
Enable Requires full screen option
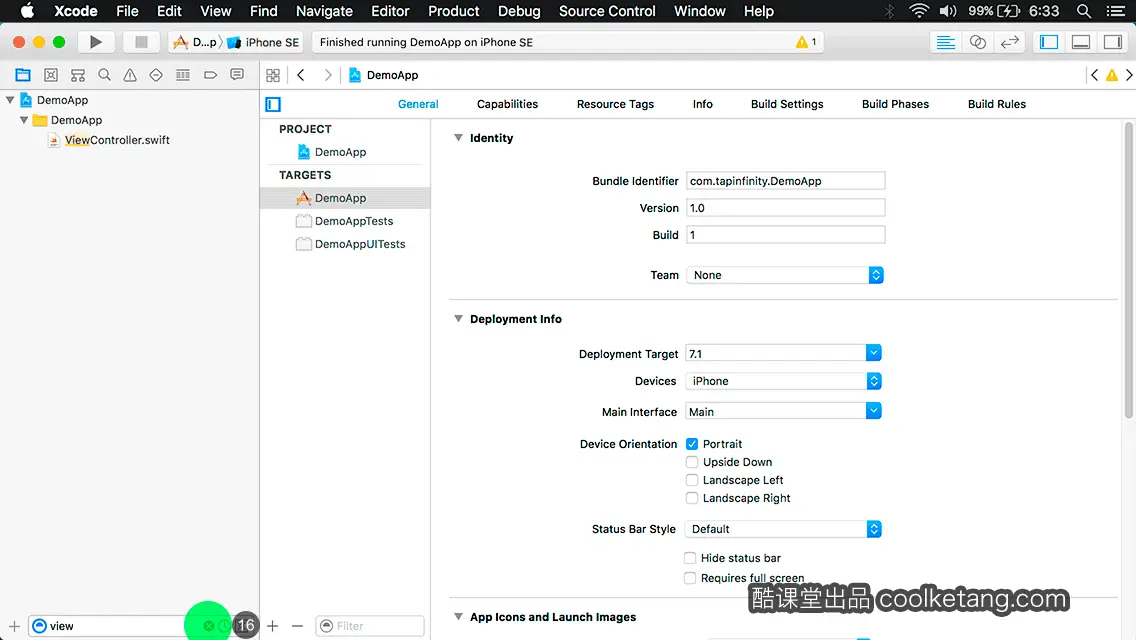[690, 578]
